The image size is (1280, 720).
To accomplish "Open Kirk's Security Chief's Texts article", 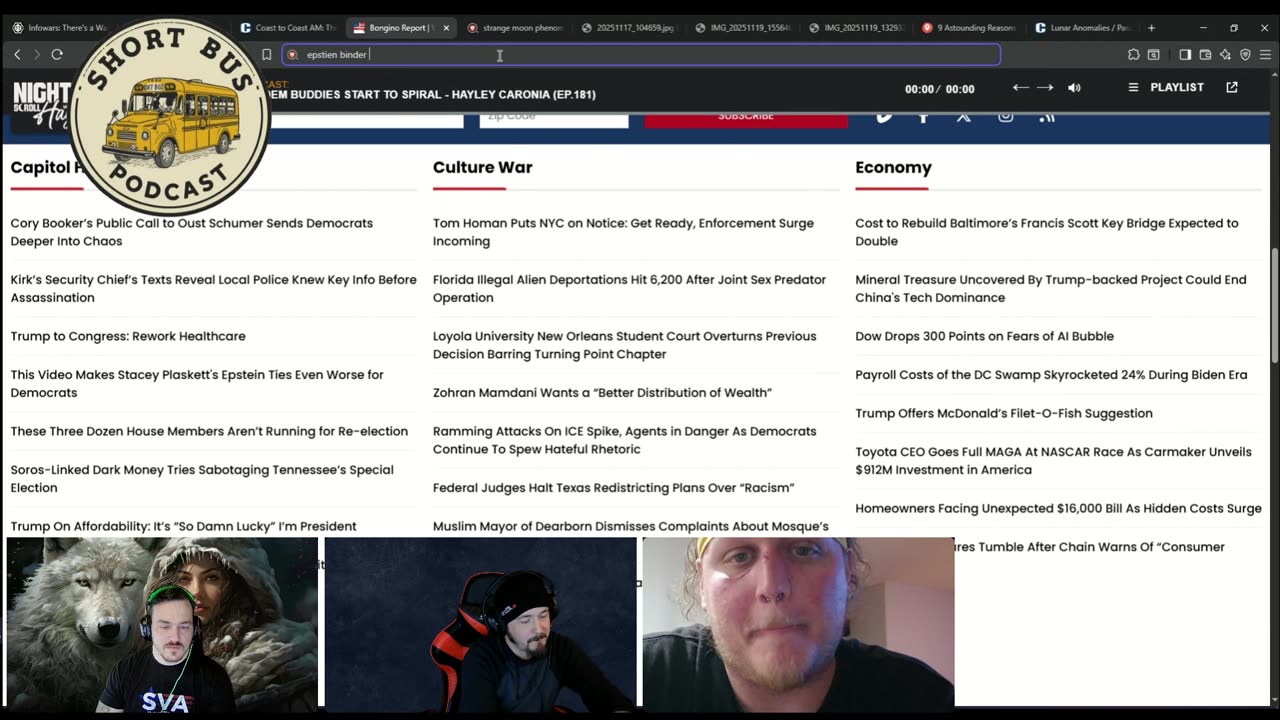I will [x=213, y=288].
